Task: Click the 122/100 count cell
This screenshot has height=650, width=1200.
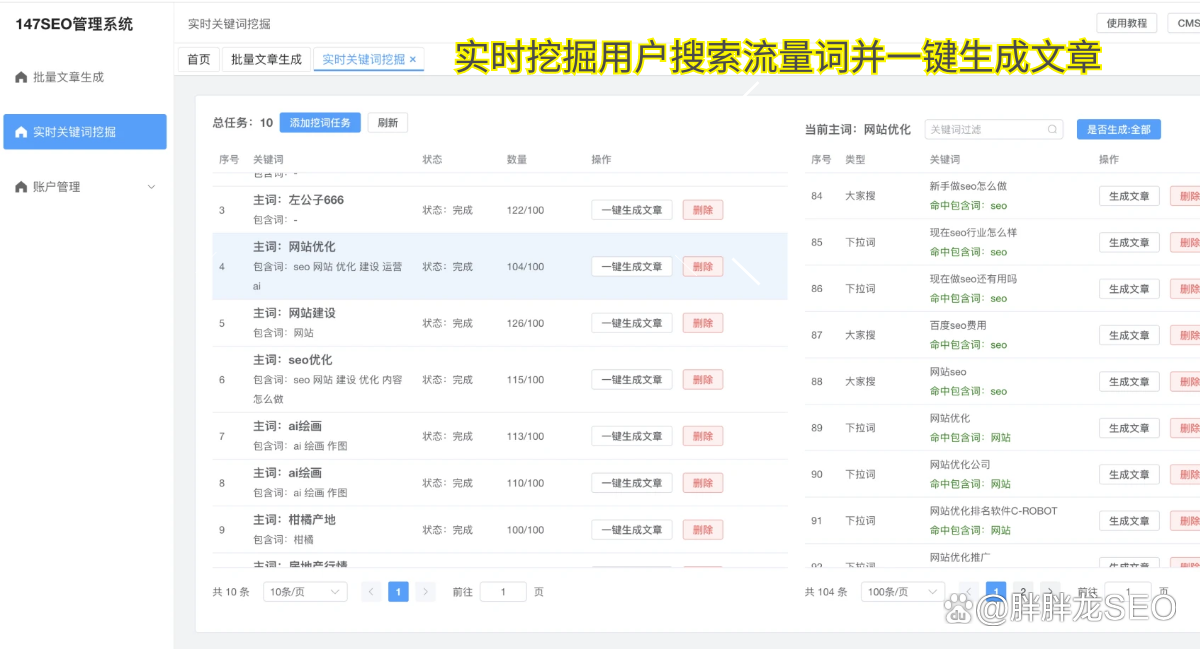Action: pyautogui.click(x=526, y=210)
